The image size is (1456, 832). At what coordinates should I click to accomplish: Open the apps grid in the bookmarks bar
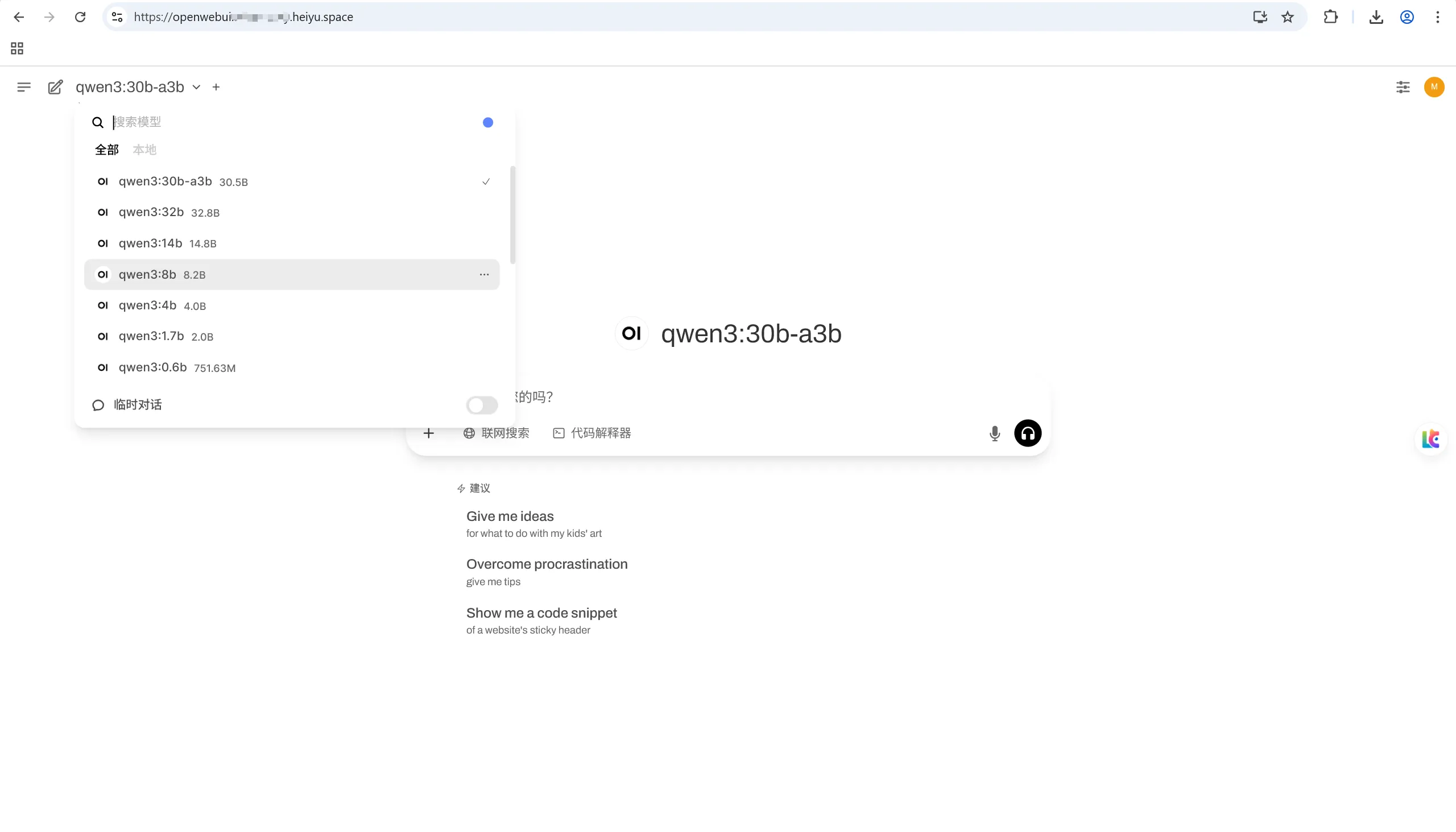(x=17, y=48)
